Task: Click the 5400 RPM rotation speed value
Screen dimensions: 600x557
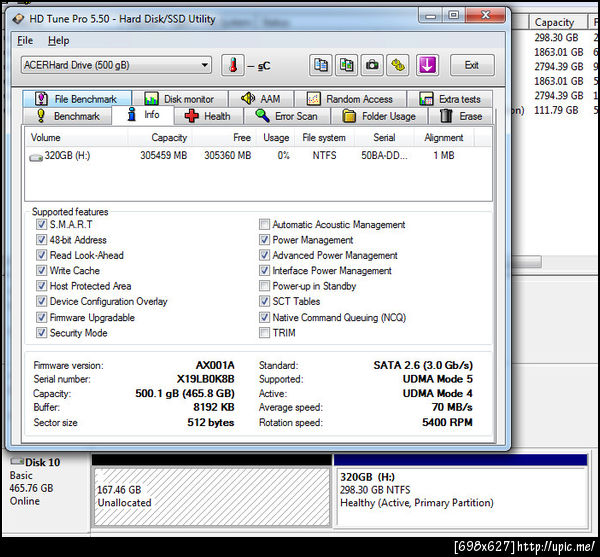Action: 447,422
